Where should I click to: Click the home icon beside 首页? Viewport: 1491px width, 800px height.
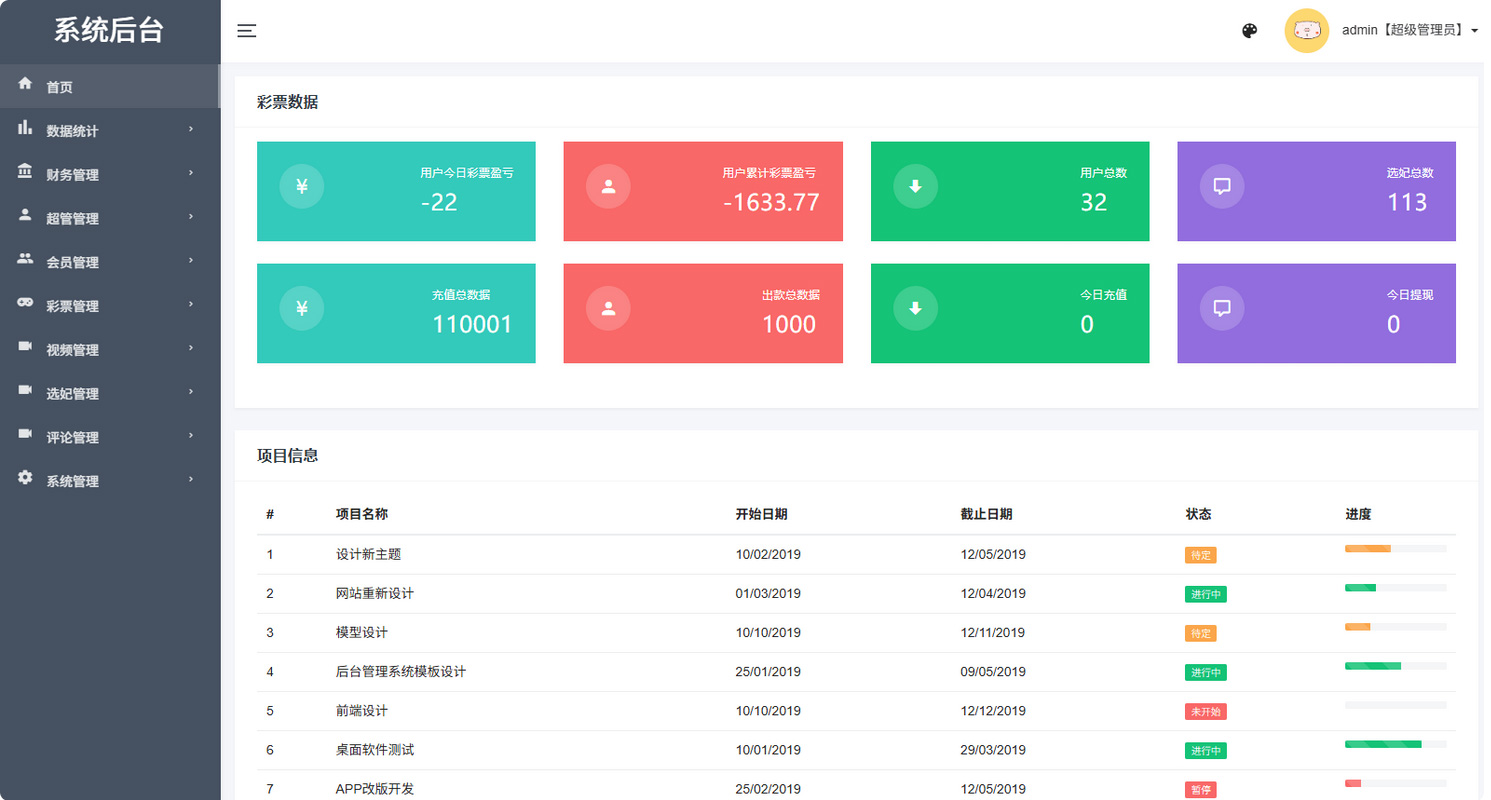25,84
